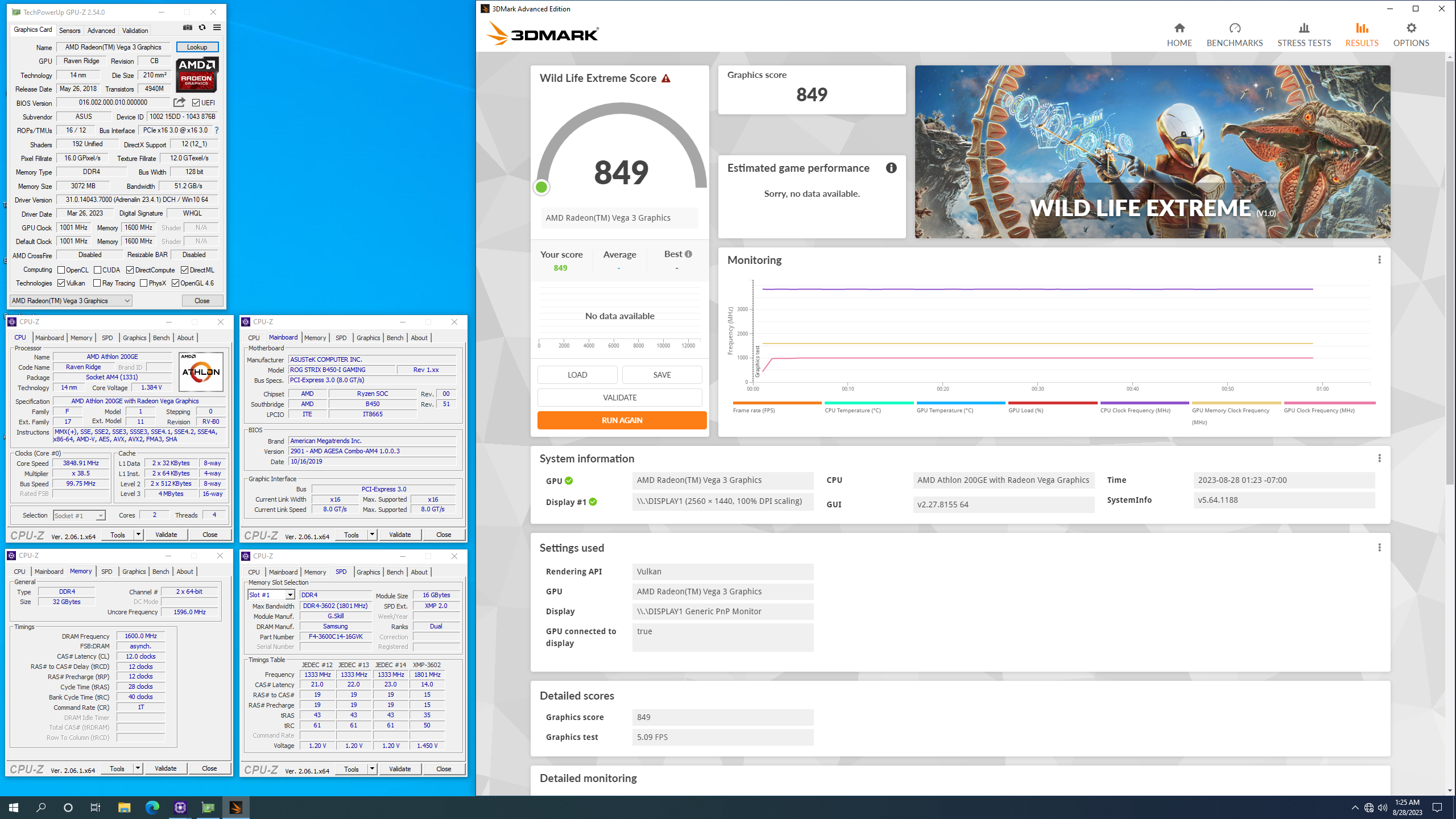Click the Wild Life Extreme Score warning icon
This screenshot has width=1456, height=819.
coord(666,78)
